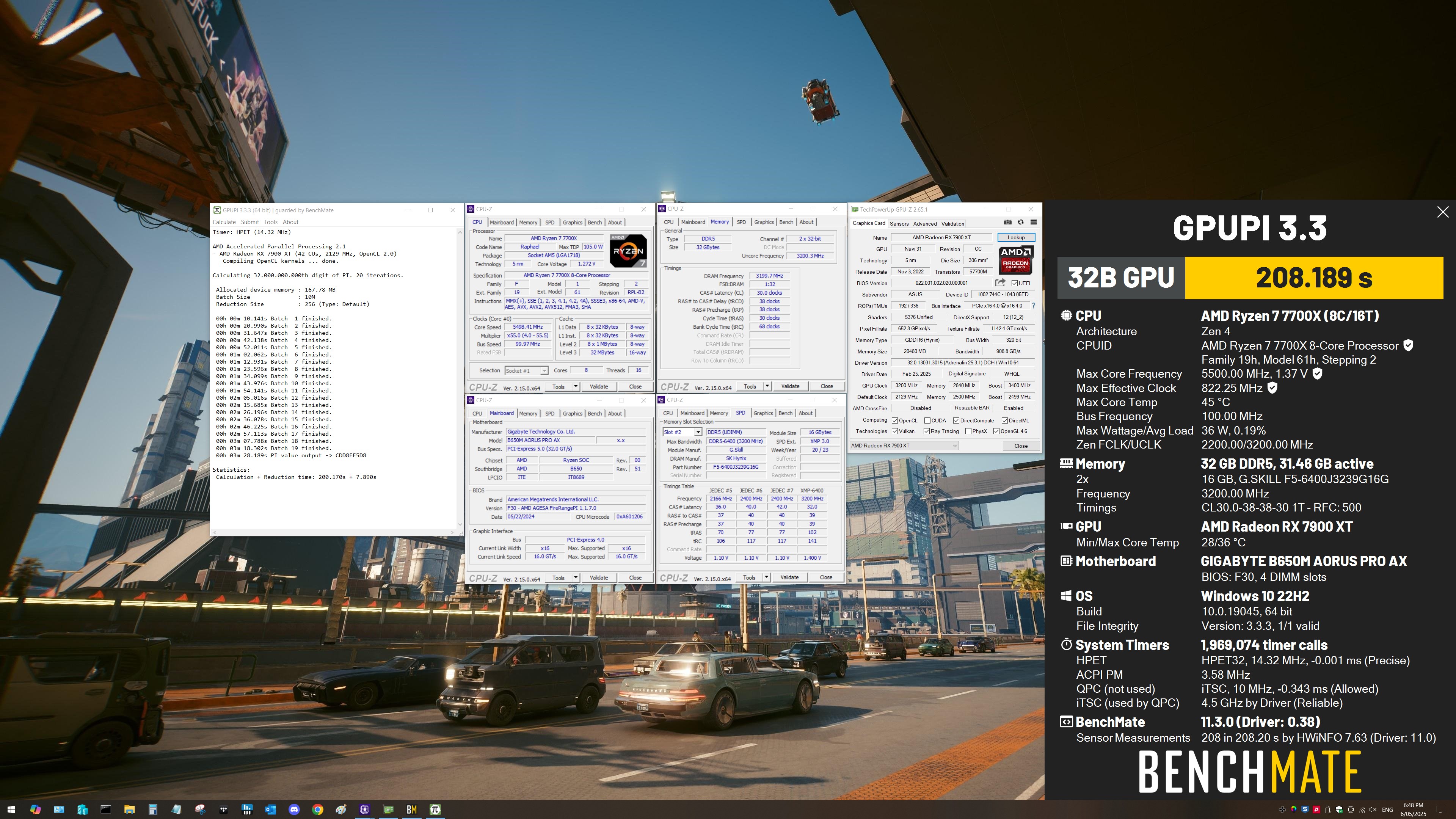This screenshot has width=1456, height=819.
Task: Switch to the Bench tab in CPU-Z CPU window
Action: point(595,223)
